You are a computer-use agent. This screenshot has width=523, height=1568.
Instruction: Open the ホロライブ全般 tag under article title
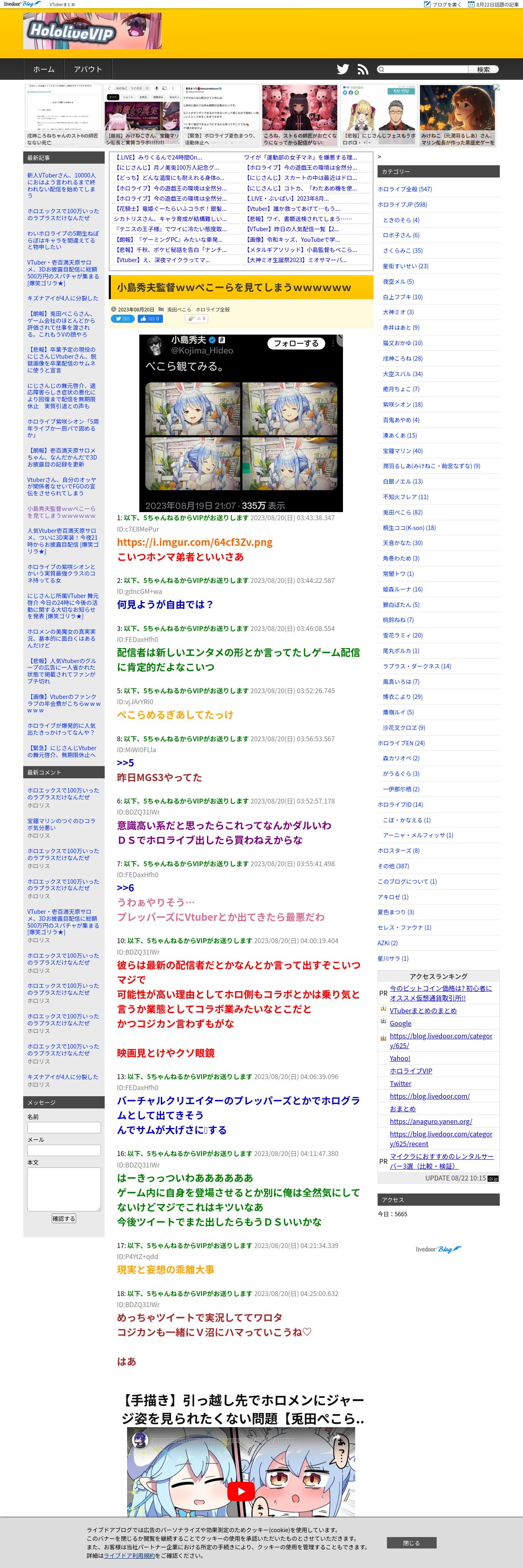[213, 310]
